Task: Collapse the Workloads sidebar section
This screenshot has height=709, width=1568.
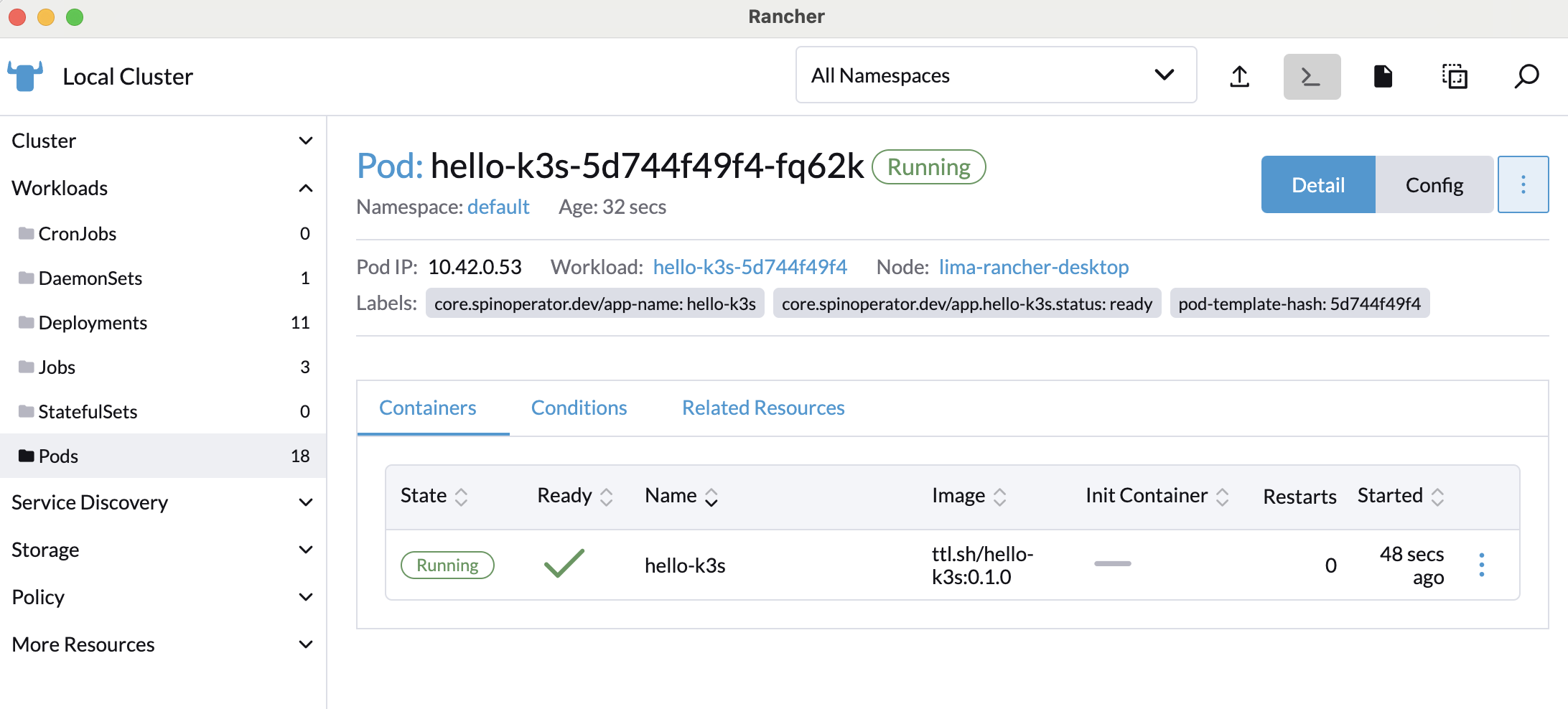Action: coord(163,188)
